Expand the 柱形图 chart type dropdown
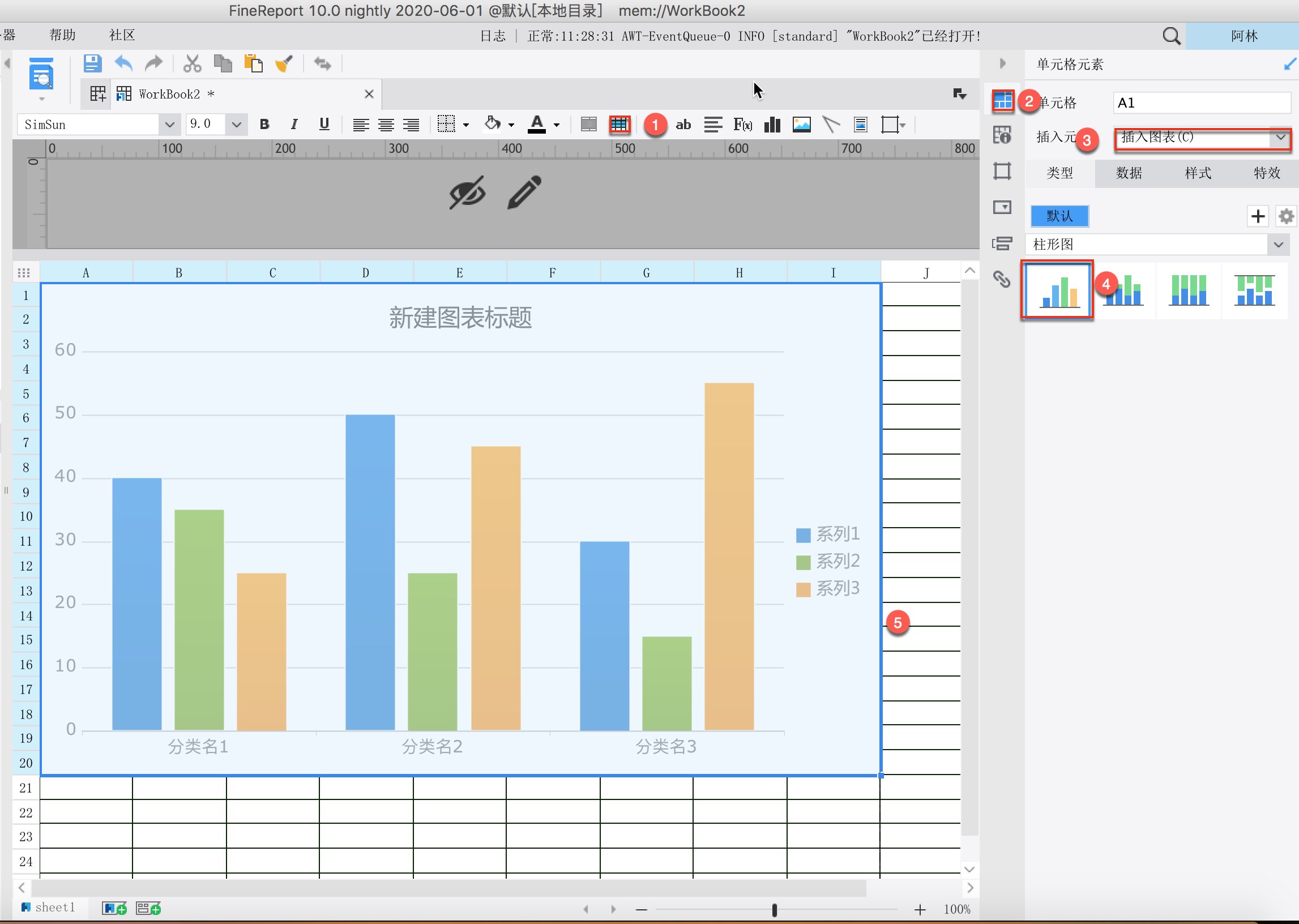1299x924 pixels. tap(1278, 245)
